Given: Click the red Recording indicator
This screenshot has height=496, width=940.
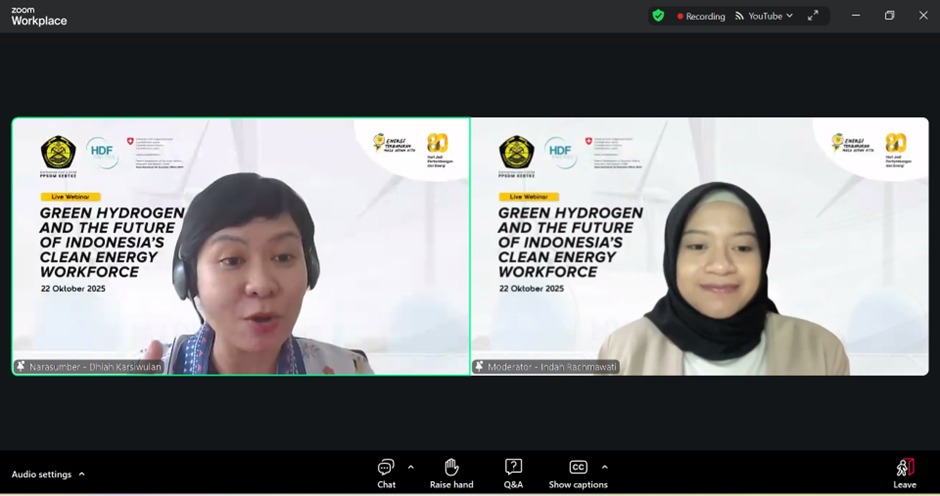Looking at the screenshot, I should tap(681, 16).
